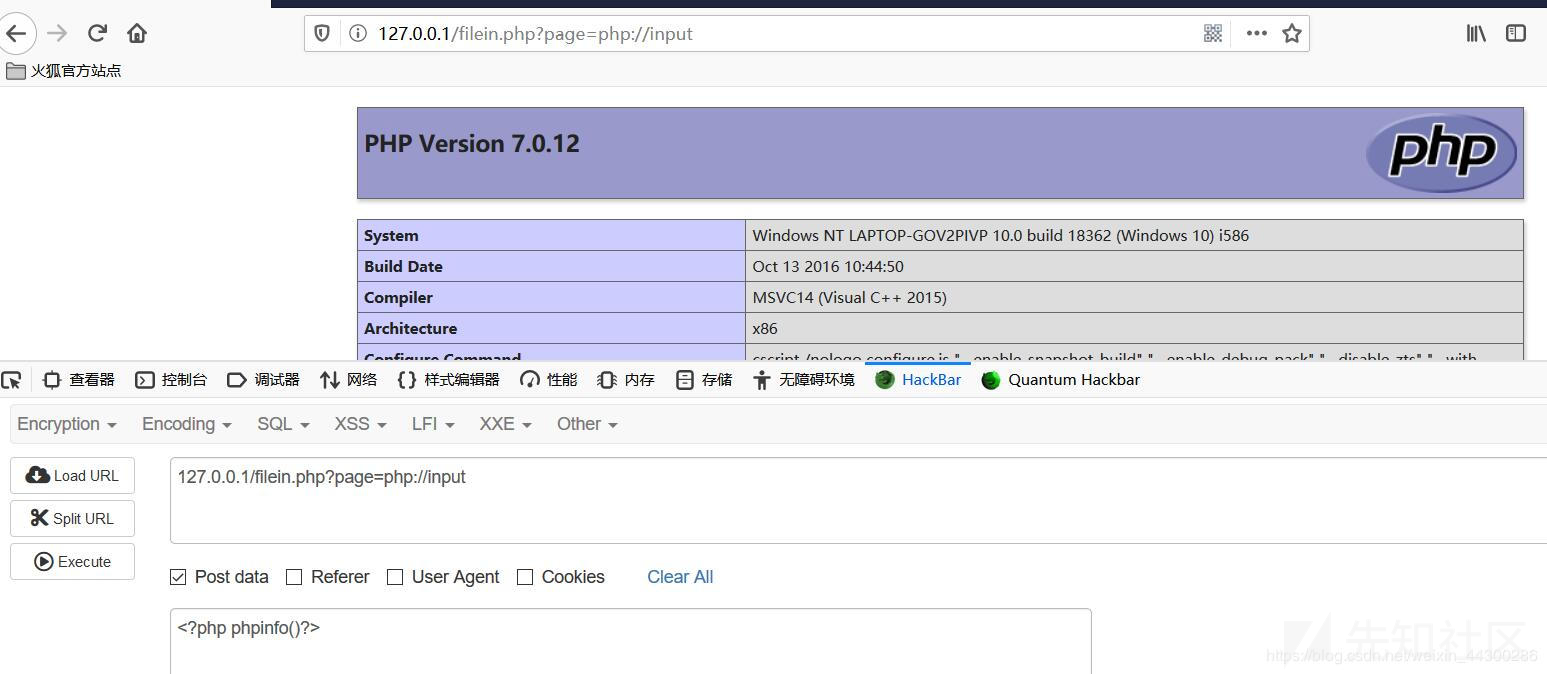The width and height of the screenshot is (1547, 674).
Task: Switch to the 网络 network tab
Action: tap(348, 380)
